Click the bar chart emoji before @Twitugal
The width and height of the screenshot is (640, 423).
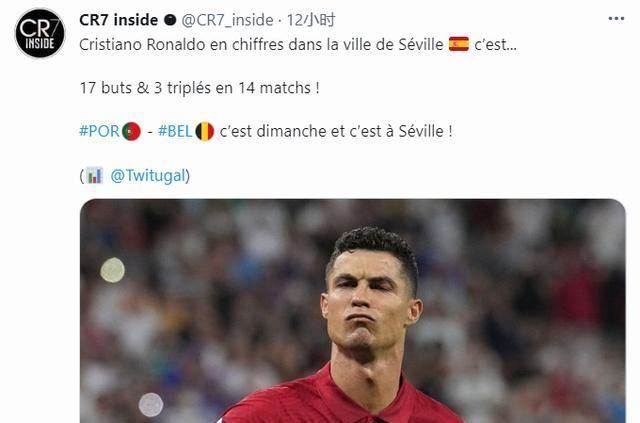pos(94,176)
